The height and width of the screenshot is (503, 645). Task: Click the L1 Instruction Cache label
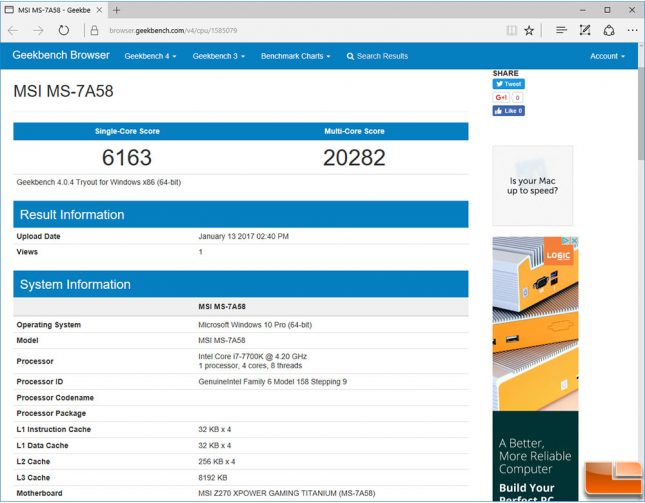tap(53, 429)
